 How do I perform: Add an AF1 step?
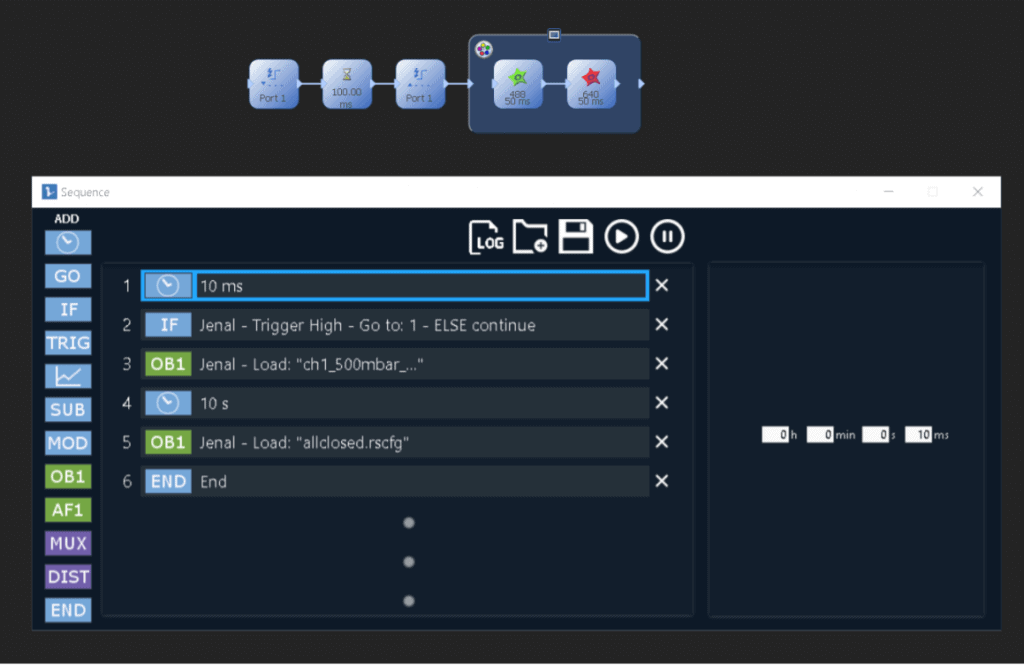coord(68,510)
